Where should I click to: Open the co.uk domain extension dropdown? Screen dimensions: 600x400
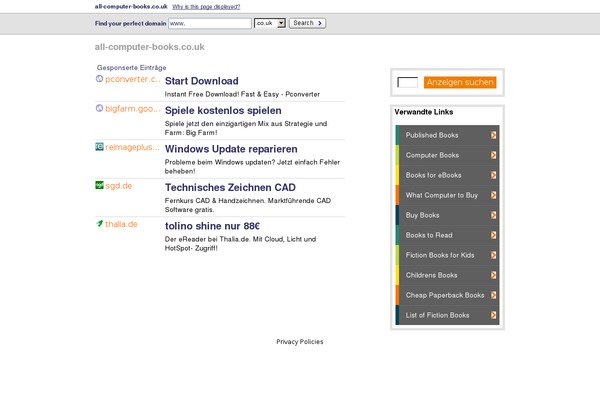pos(270,23)
